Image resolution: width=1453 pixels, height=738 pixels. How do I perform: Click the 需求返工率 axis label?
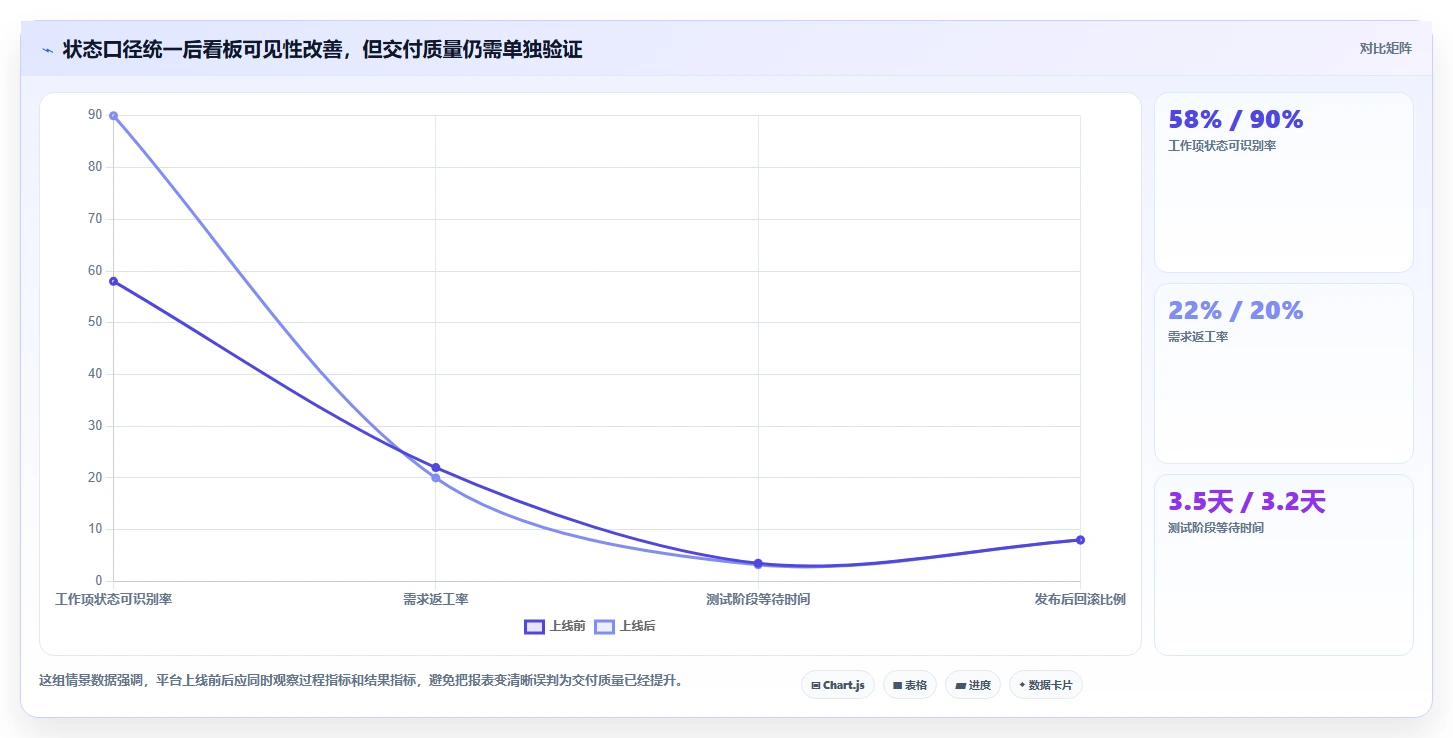tap(435, 600)
